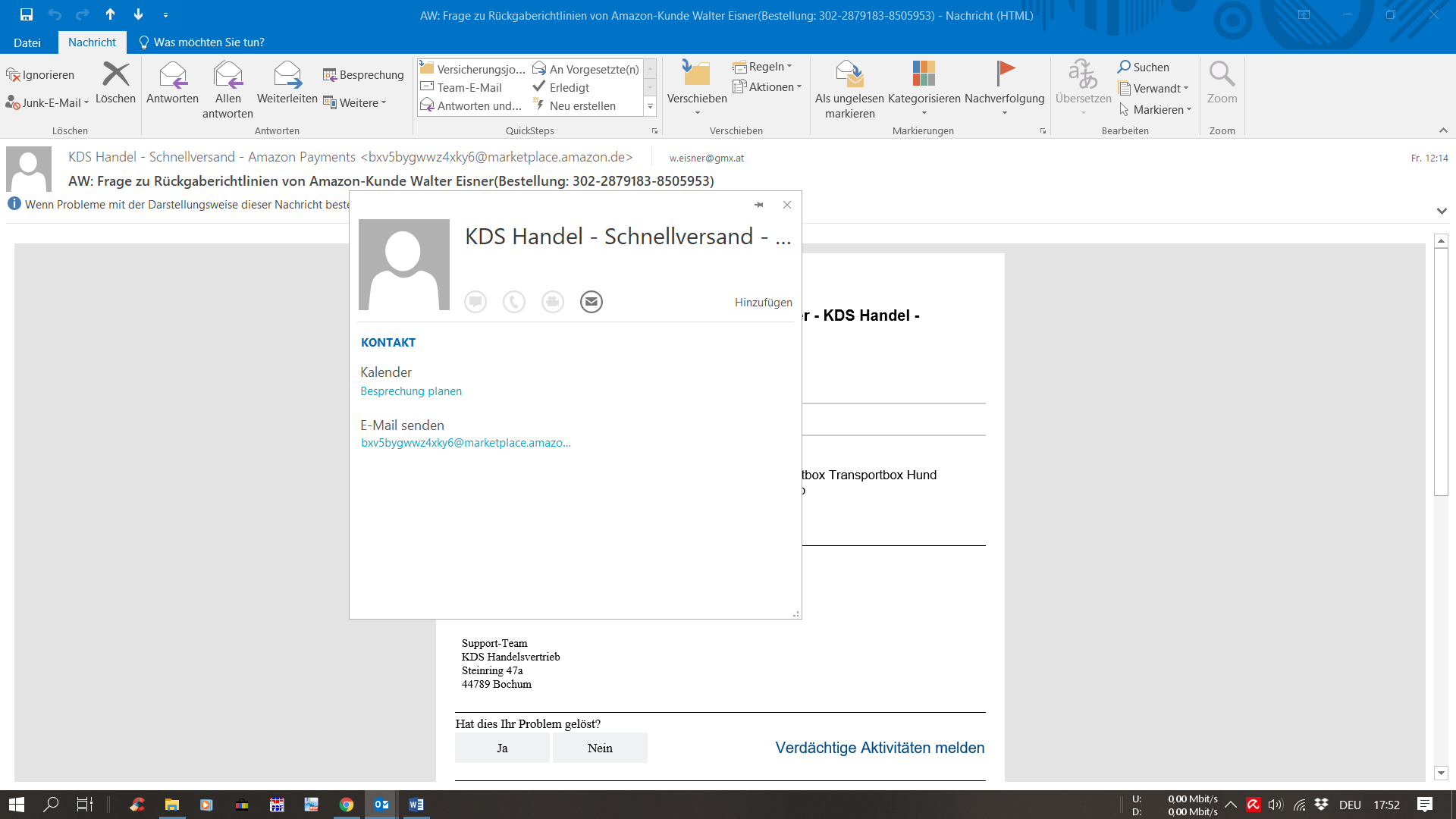Open the Regeln dropdown
The image size is (1456, 819).
pos(763,67)
